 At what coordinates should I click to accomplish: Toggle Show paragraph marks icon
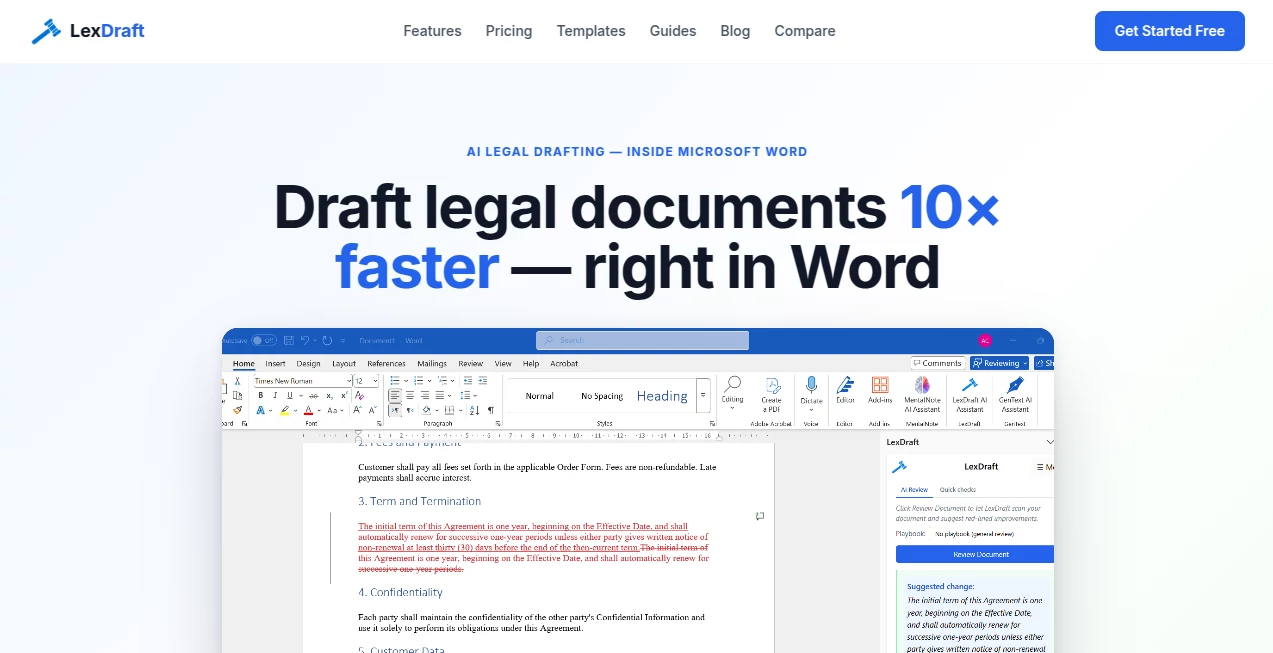[x=490, y=410]
